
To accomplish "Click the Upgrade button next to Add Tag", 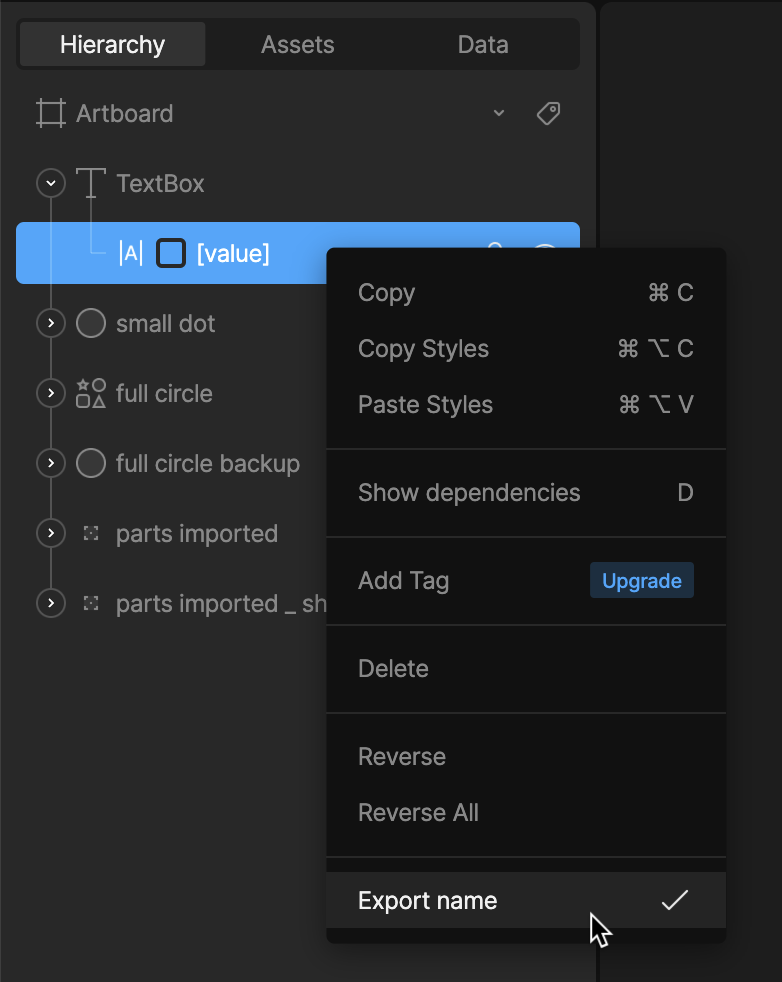I will click(641, 581).
